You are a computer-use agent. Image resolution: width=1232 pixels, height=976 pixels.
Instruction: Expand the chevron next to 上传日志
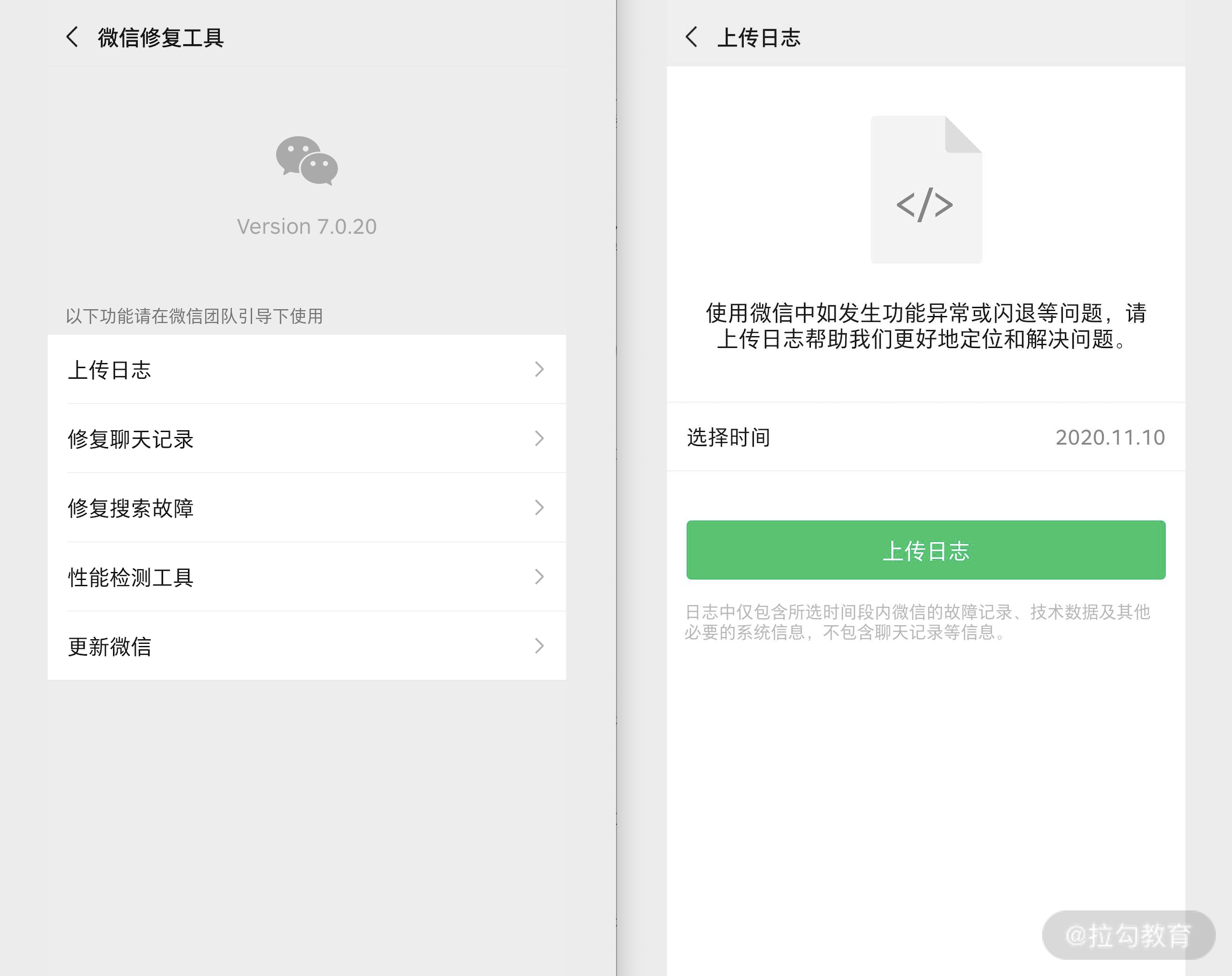point(539,369)
